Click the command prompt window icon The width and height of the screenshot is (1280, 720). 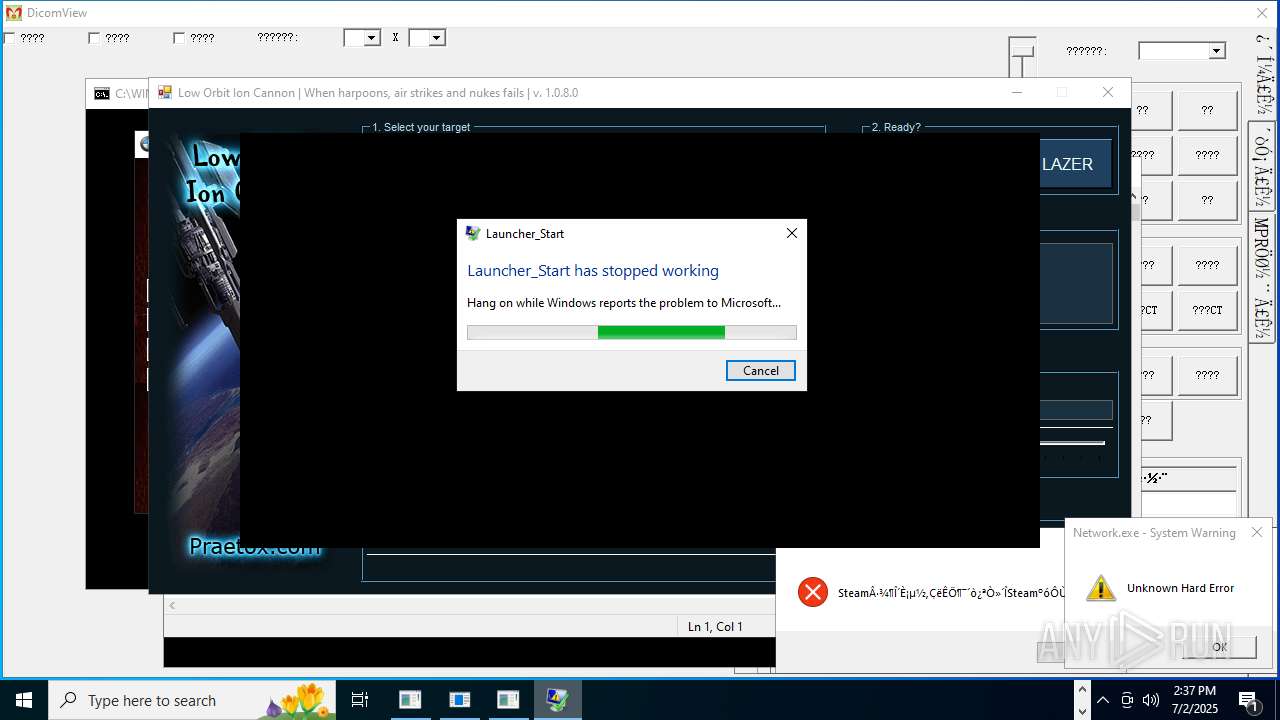click(102, 94)
